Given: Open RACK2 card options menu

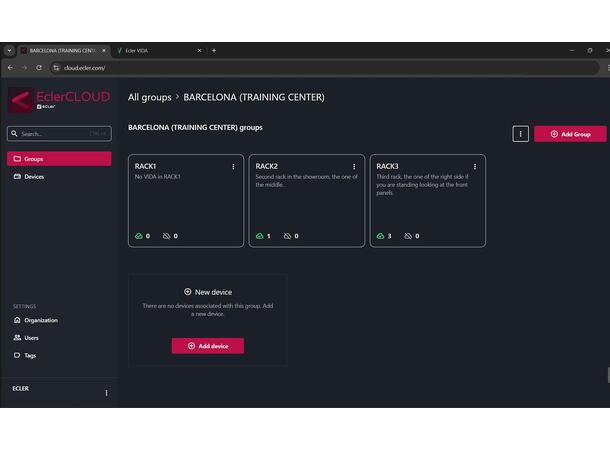Looking at the screenshot, I should click(x=354, y=166).
